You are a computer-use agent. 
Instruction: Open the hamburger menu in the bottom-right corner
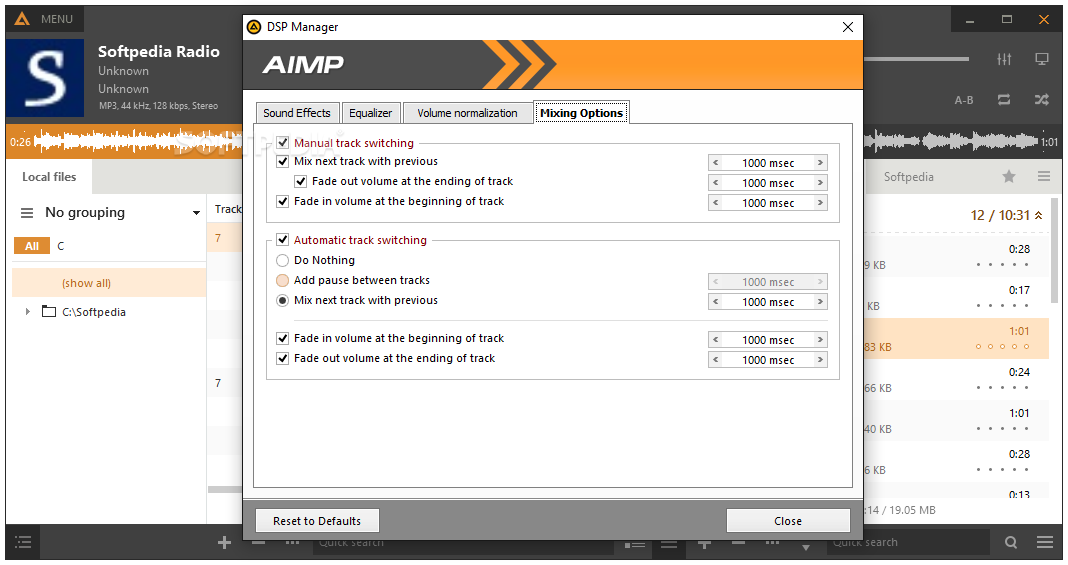(1045, 543)
